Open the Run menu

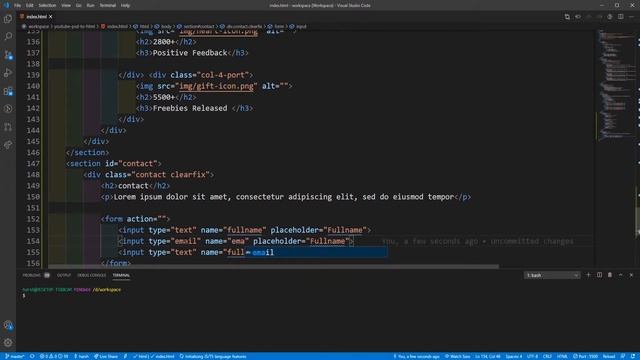point(90,5)
